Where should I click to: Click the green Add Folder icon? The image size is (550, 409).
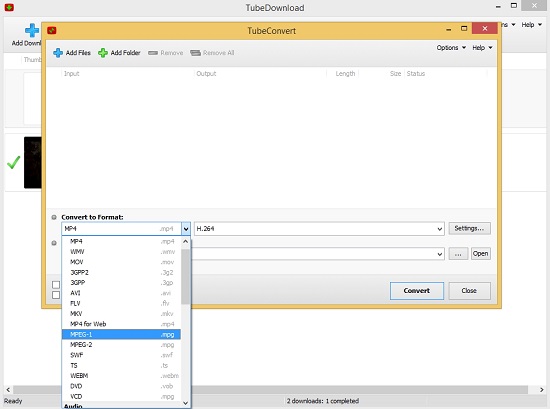(103, 53)
